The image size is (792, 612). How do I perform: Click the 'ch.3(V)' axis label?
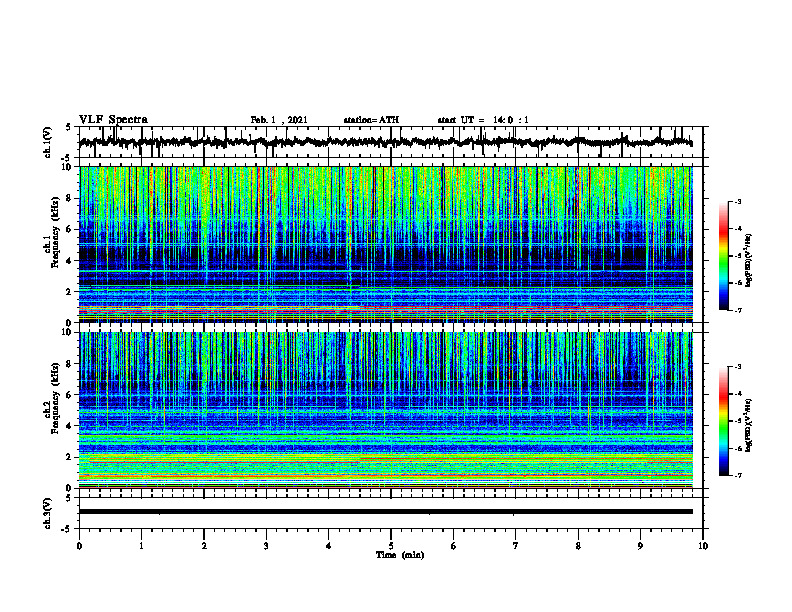(48, 513)
